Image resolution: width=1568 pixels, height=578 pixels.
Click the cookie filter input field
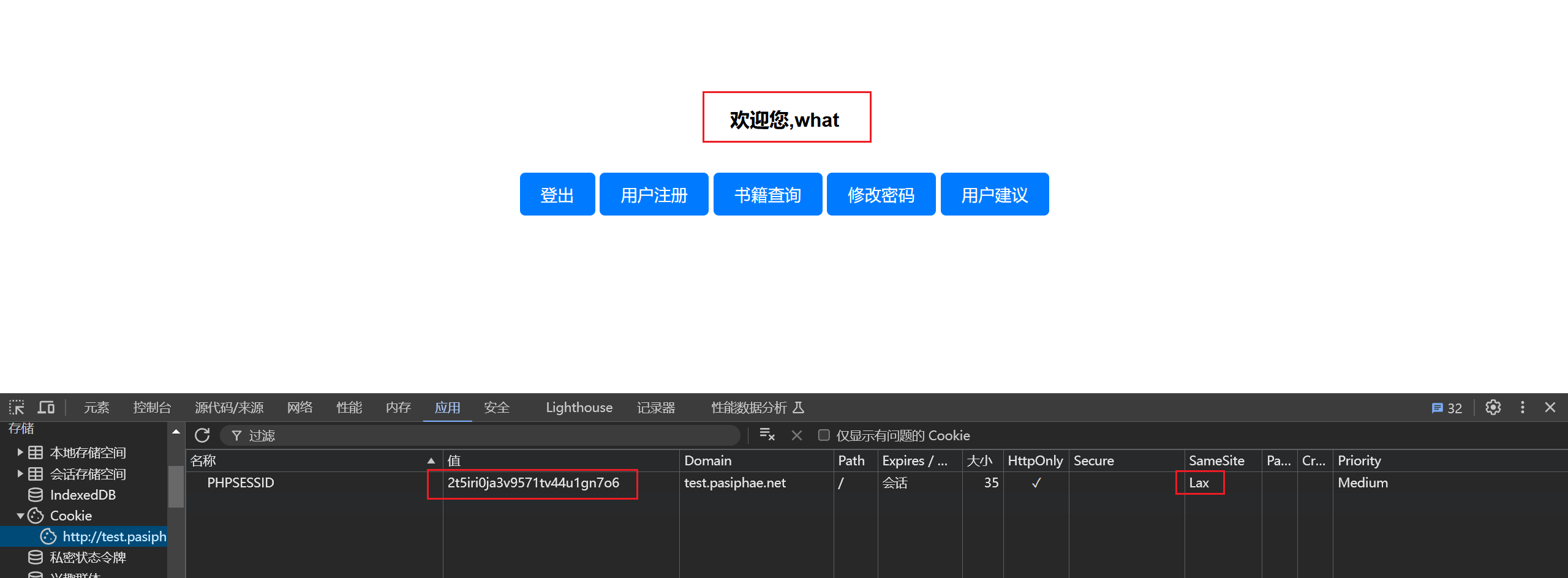coord(481,435)
